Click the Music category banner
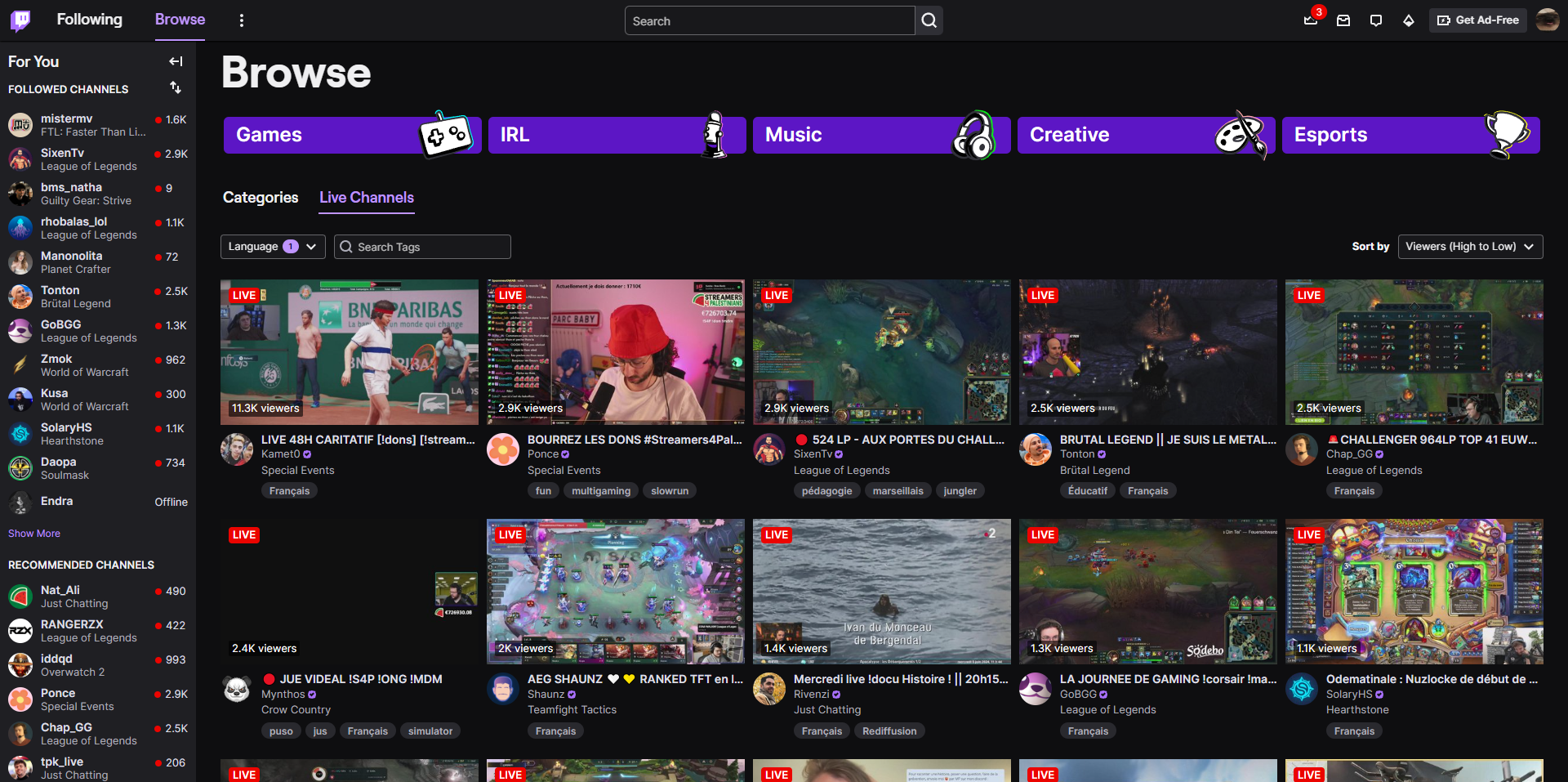 pos(881,135)
